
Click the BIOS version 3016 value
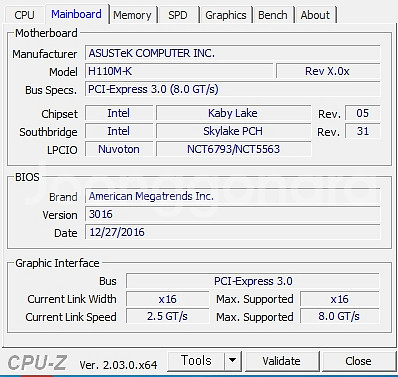(x=232, y=214)
